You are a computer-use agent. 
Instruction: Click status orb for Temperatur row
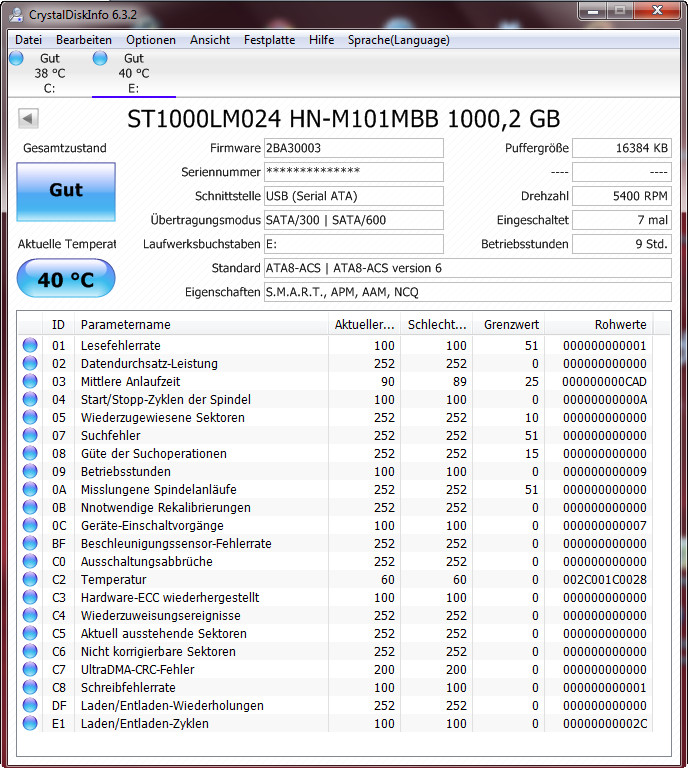pyautogui.click(x=30, y=579)
